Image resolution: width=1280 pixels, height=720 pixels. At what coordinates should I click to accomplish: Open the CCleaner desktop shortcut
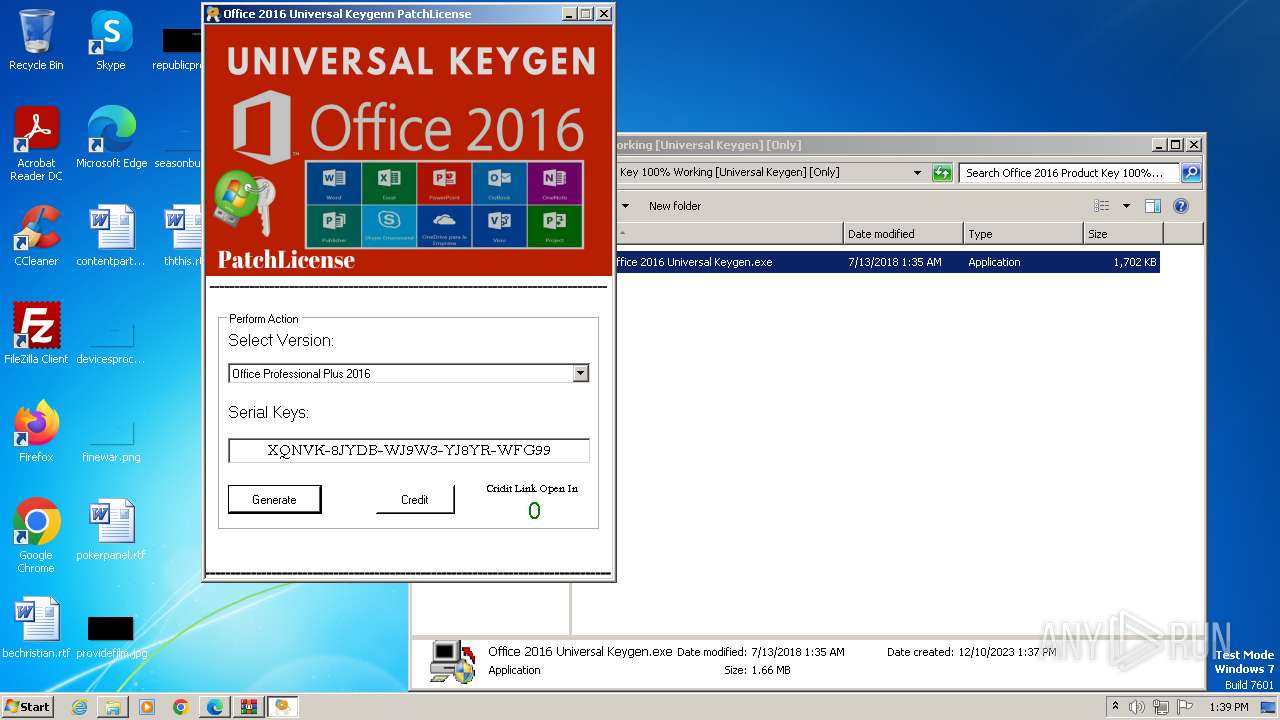(x=36, y=236)
